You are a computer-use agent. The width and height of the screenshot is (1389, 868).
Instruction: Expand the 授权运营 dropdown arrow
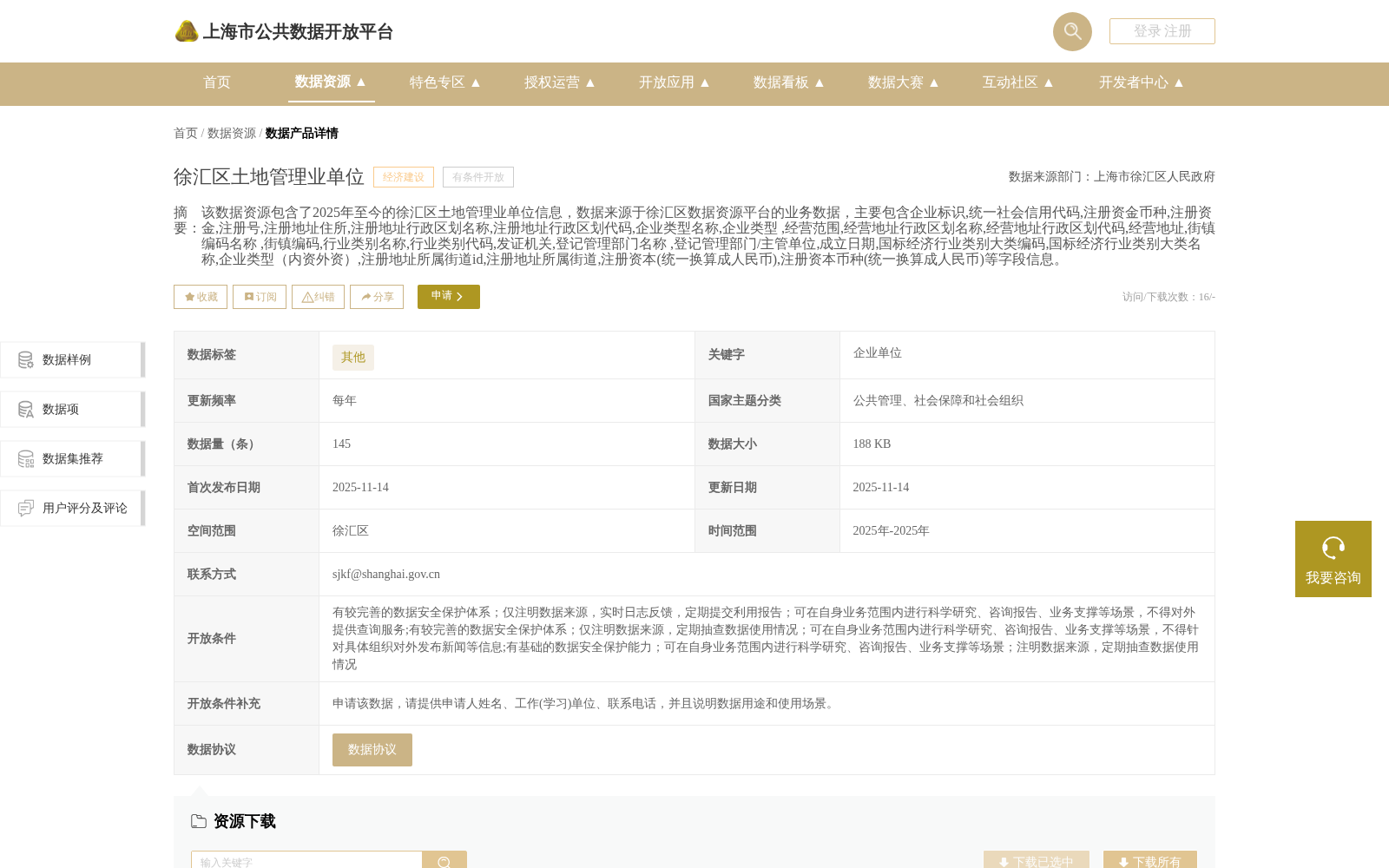point(590,82)
